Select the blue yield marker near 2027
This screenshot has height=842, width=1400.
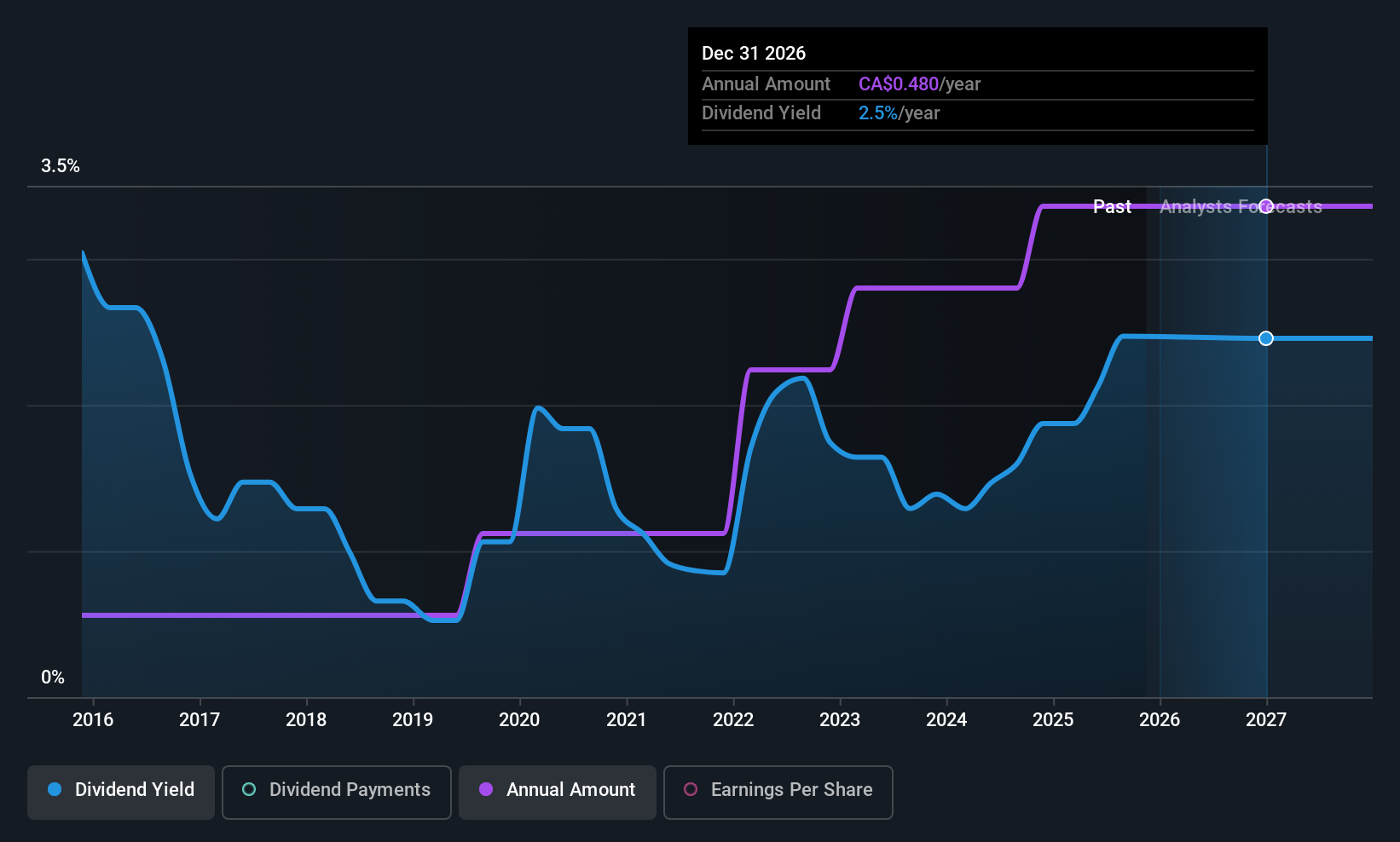tap(1265, 338)
